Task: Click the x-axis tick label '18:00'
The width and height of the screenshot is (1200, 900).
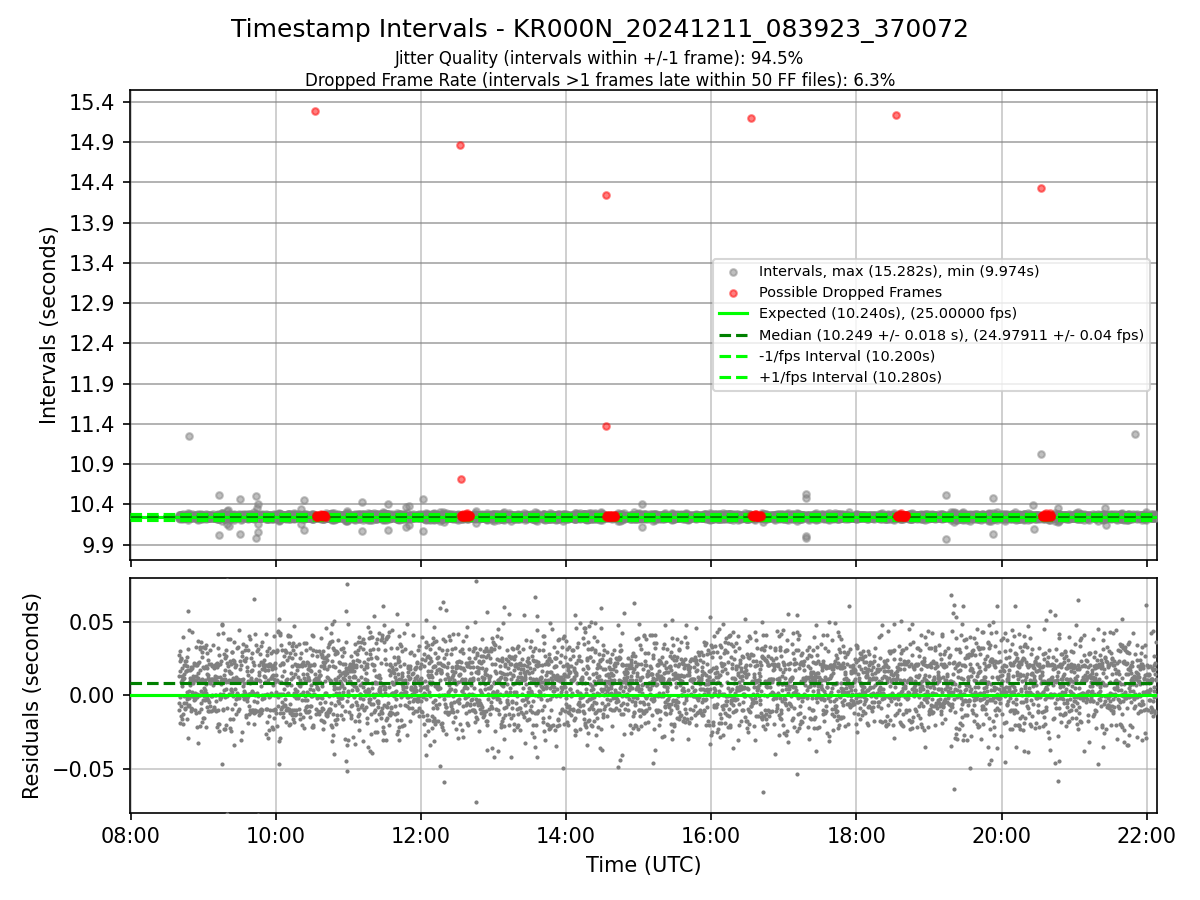Action: [x=856, y=835]
